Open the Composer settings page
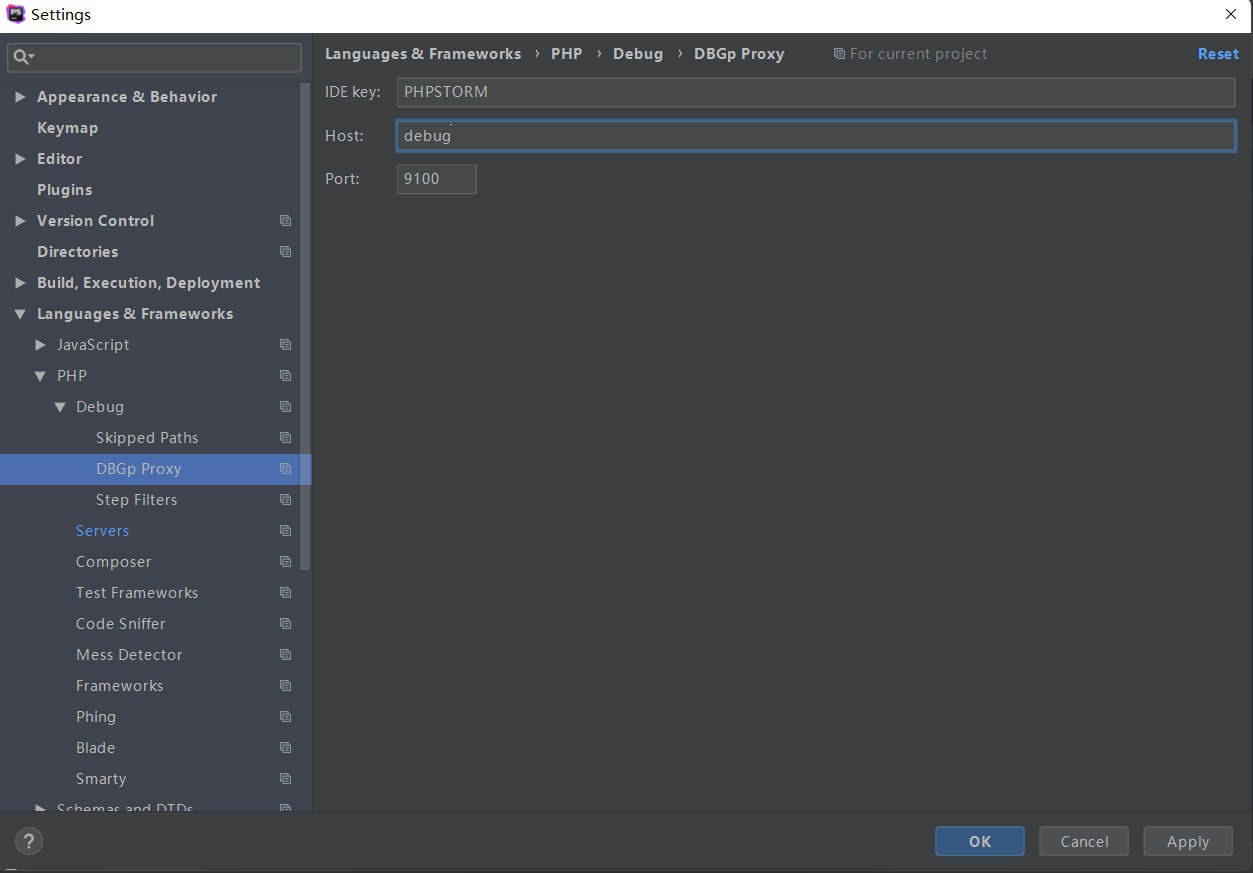1253x873 pixels. click(113, 562)
